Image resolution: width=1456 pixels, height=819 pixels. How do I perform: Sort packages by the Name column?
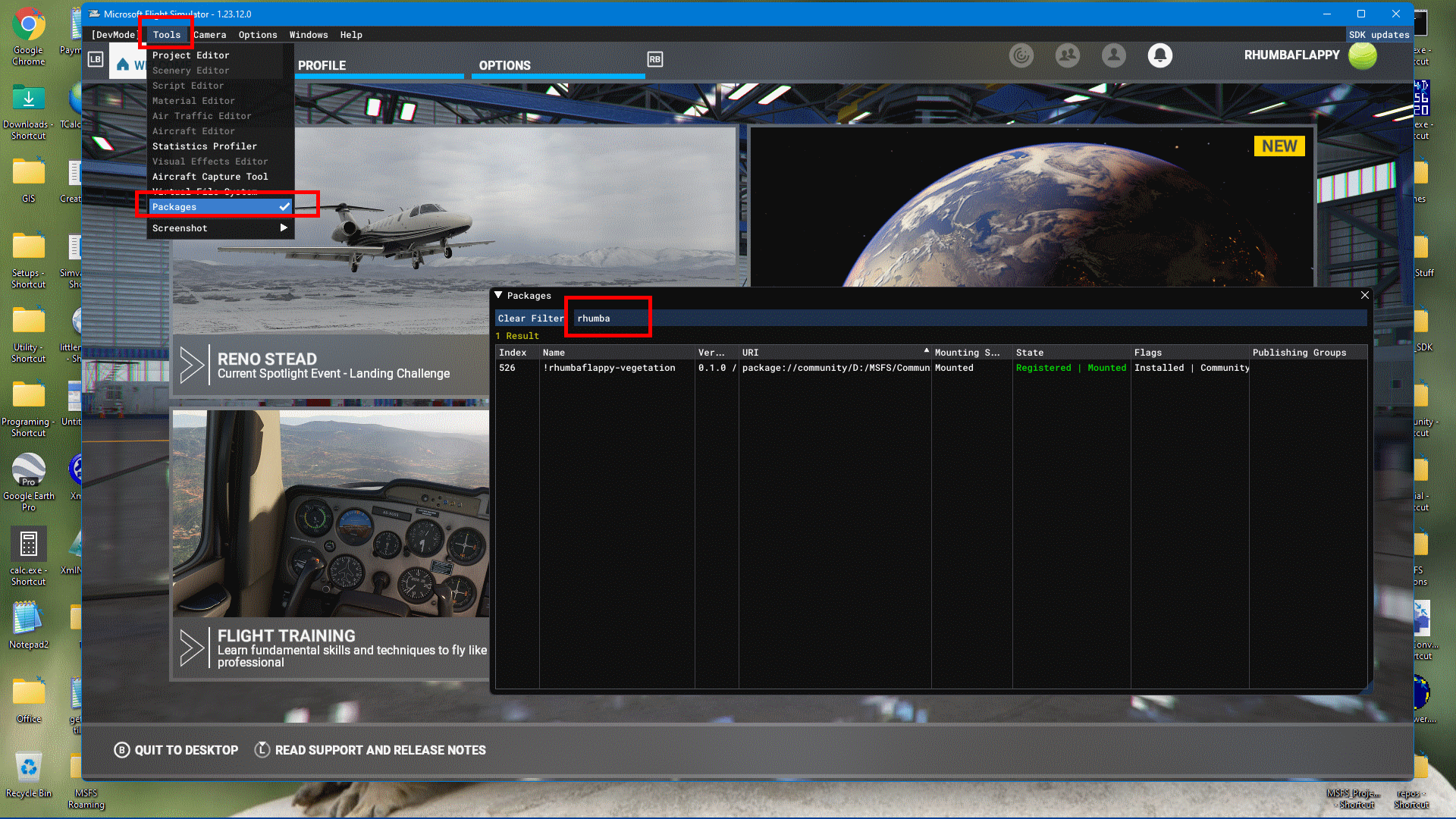617,353
